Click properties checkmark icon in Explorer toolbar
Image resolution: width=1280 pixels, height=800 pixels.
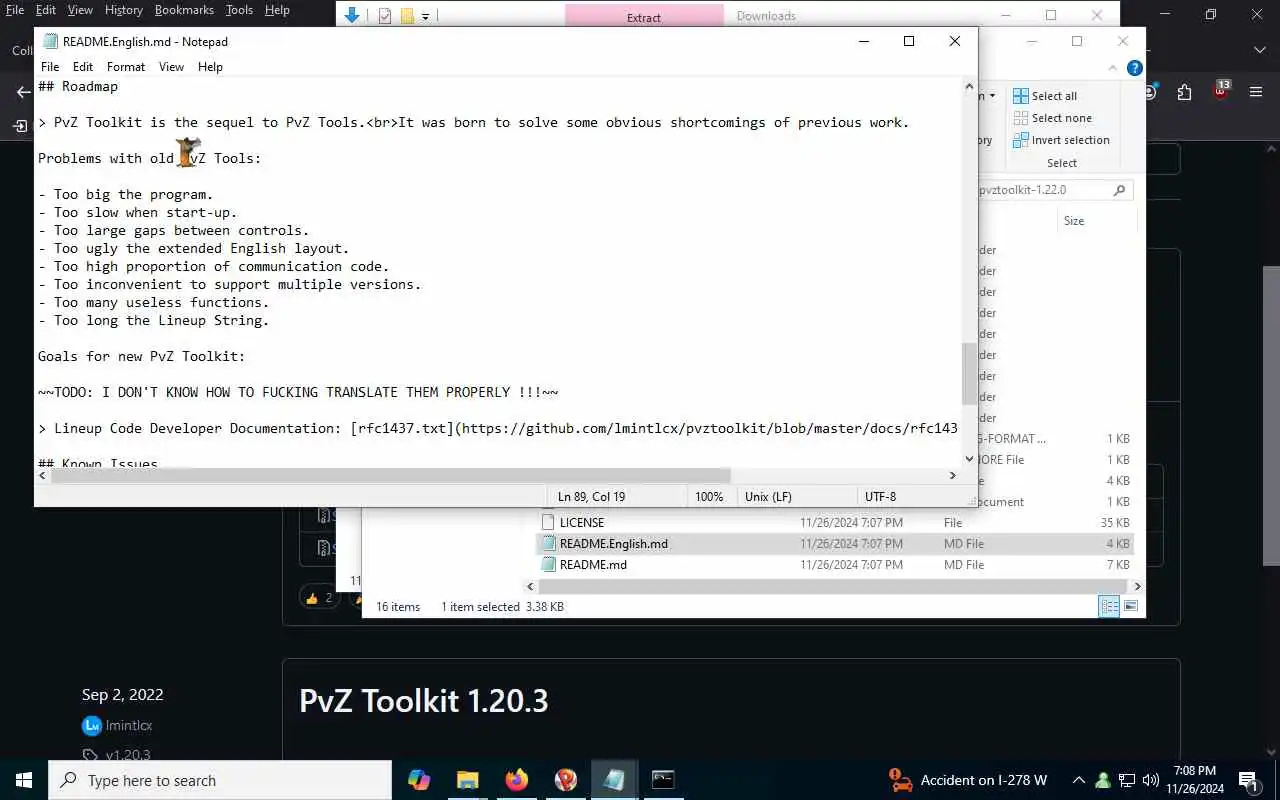coord(385,16)
